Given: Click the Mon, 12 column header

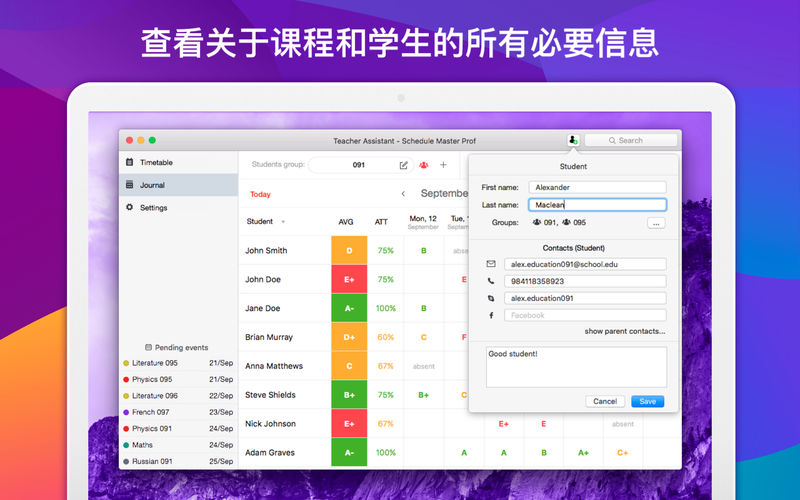Looking at the screenshot, I should tap(423, 222).
